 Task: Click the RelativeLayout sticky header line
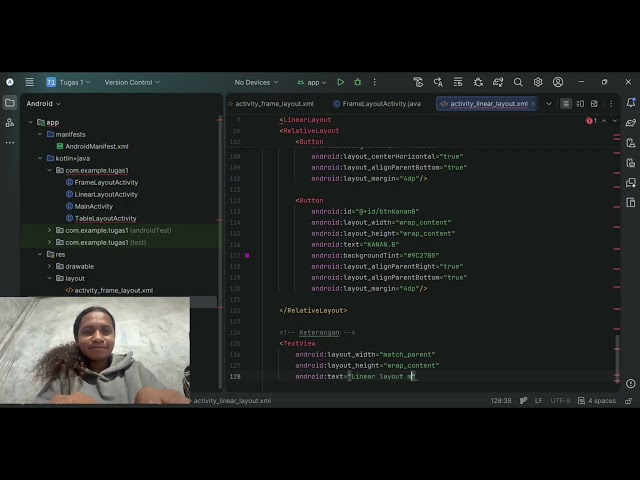(x=310, y=131)
